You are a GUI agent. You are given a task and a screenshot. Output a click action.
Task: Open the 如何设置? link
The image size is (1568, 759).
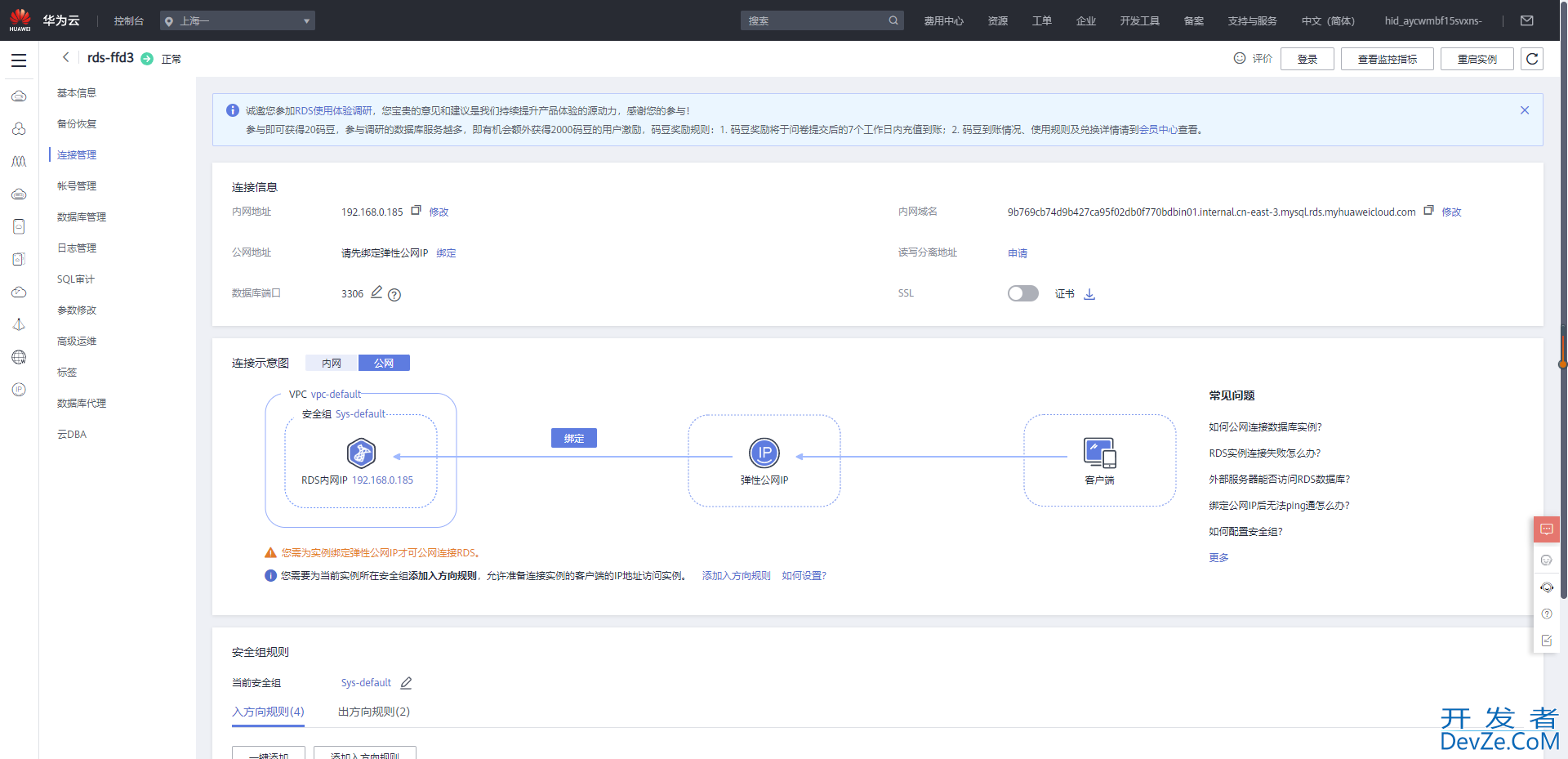click(804, 576)
